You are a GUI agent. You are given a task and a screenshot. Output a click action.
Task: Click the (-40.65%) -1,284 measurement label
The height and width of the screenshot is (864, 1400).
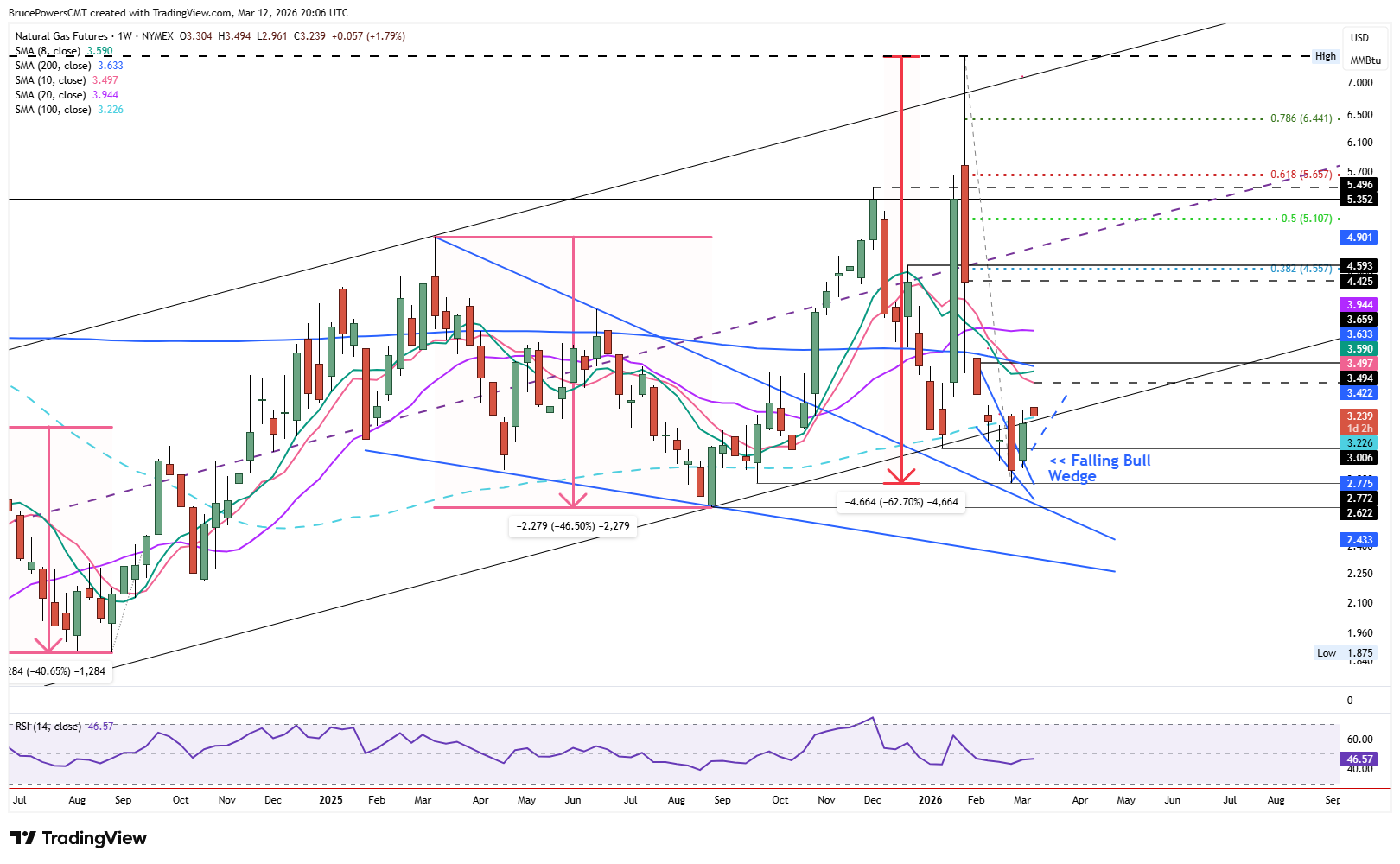click(x=59, y=671)
